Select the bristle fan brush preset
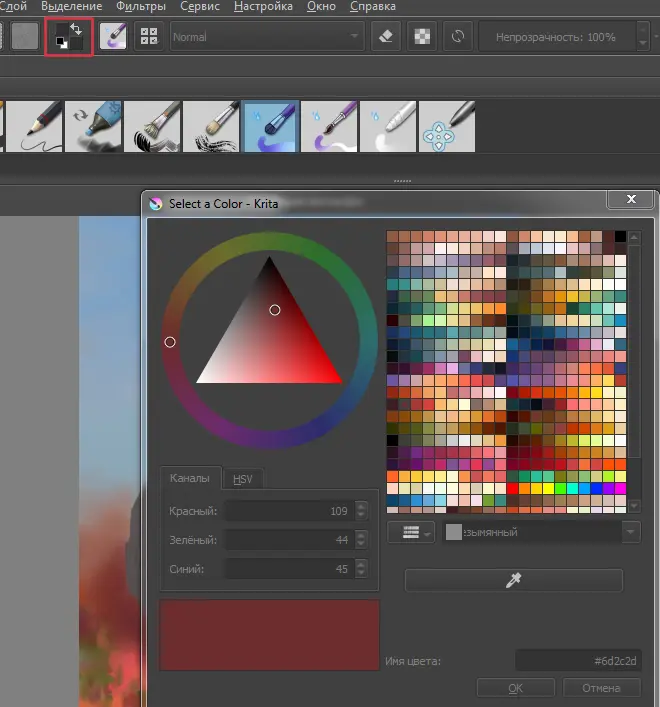 [152, 126]
